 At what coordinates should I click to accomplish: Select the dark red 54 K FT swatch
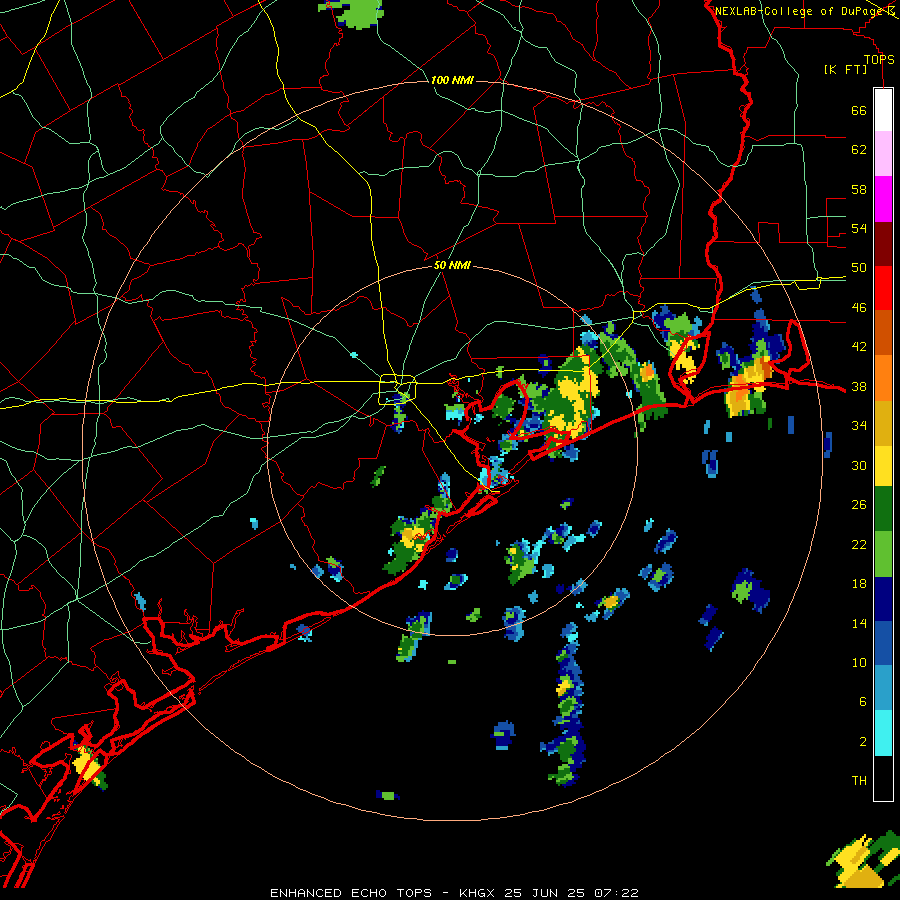click(x=883, y=244)
